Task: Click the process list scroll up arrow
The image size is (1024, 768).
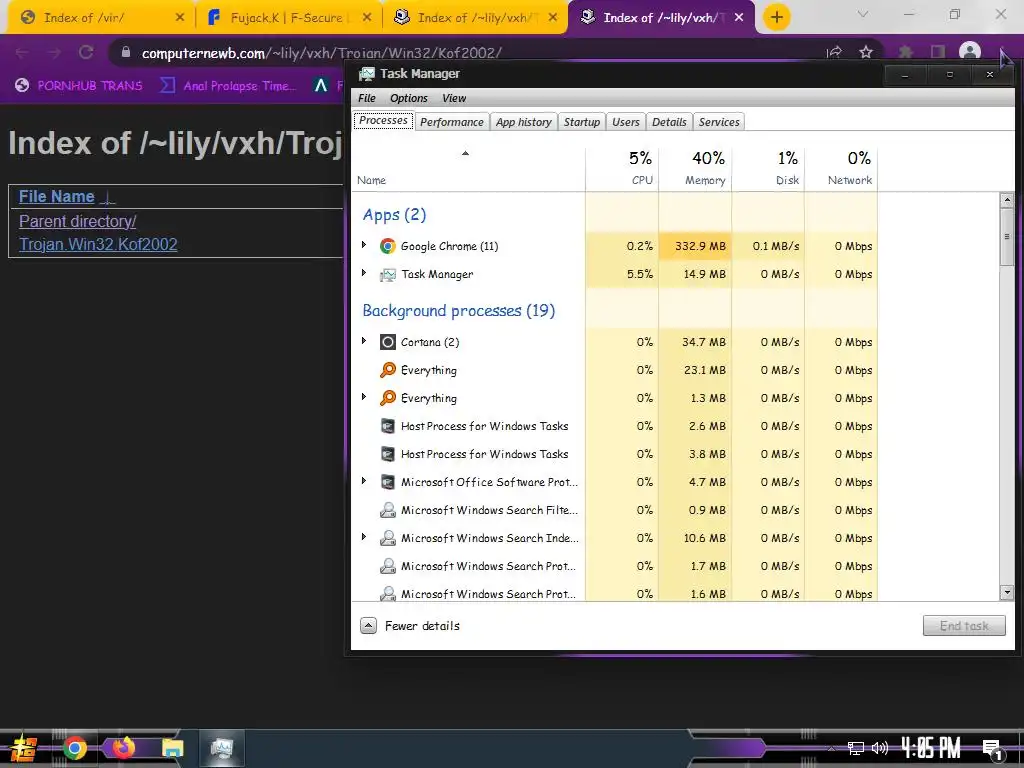Action: (1006, 200)
